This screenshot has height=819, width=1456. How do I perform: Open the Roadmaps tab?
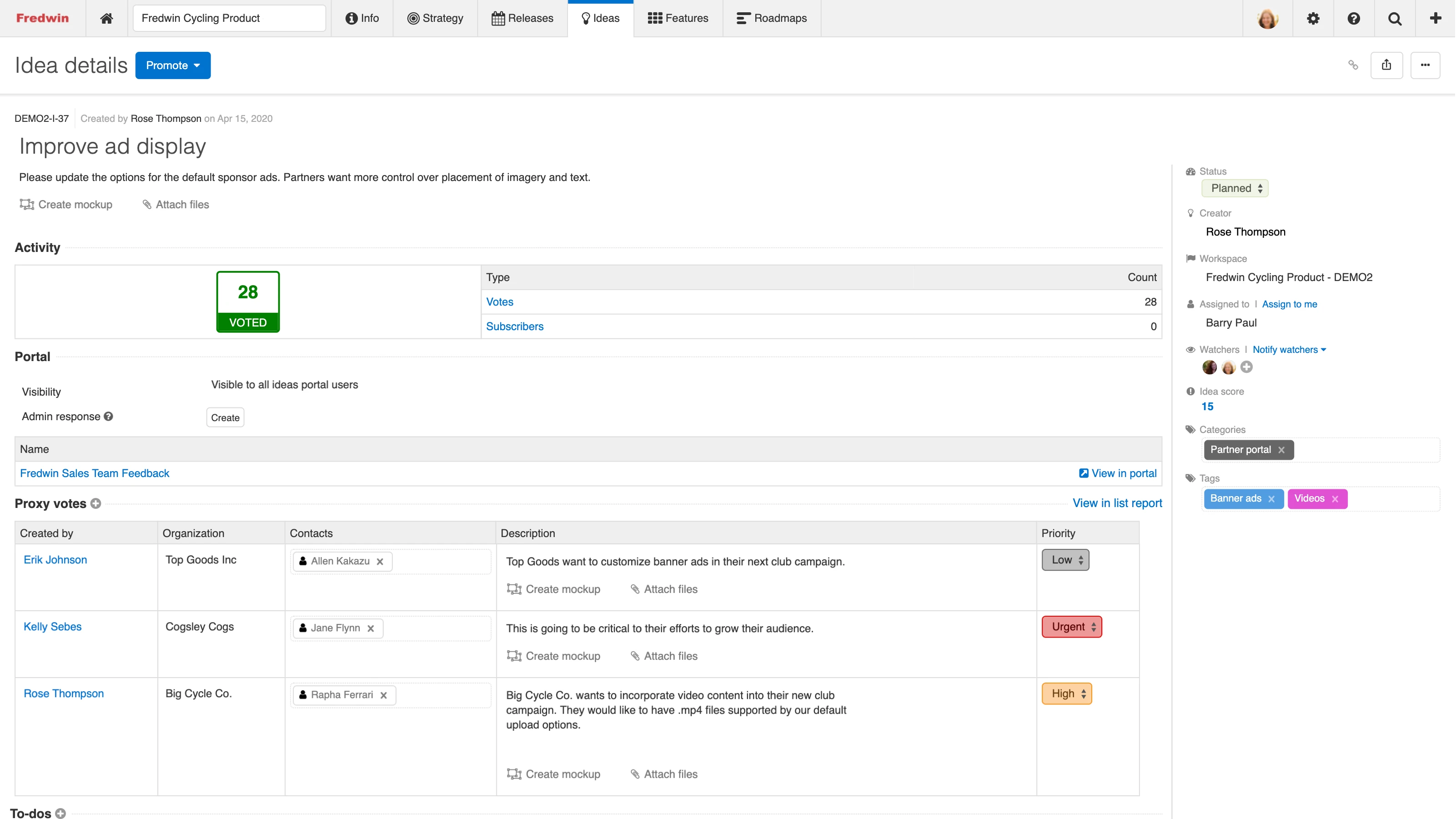click(x=772, y=18)
